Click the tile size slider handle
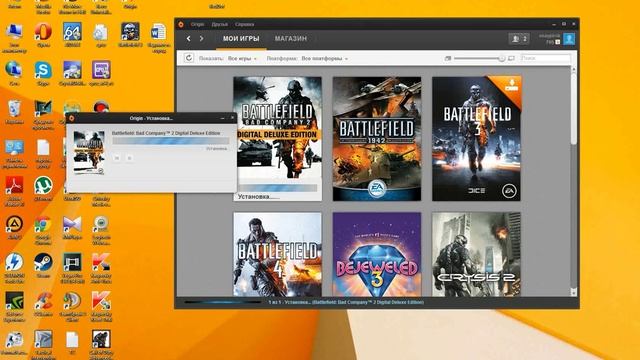 502,58
